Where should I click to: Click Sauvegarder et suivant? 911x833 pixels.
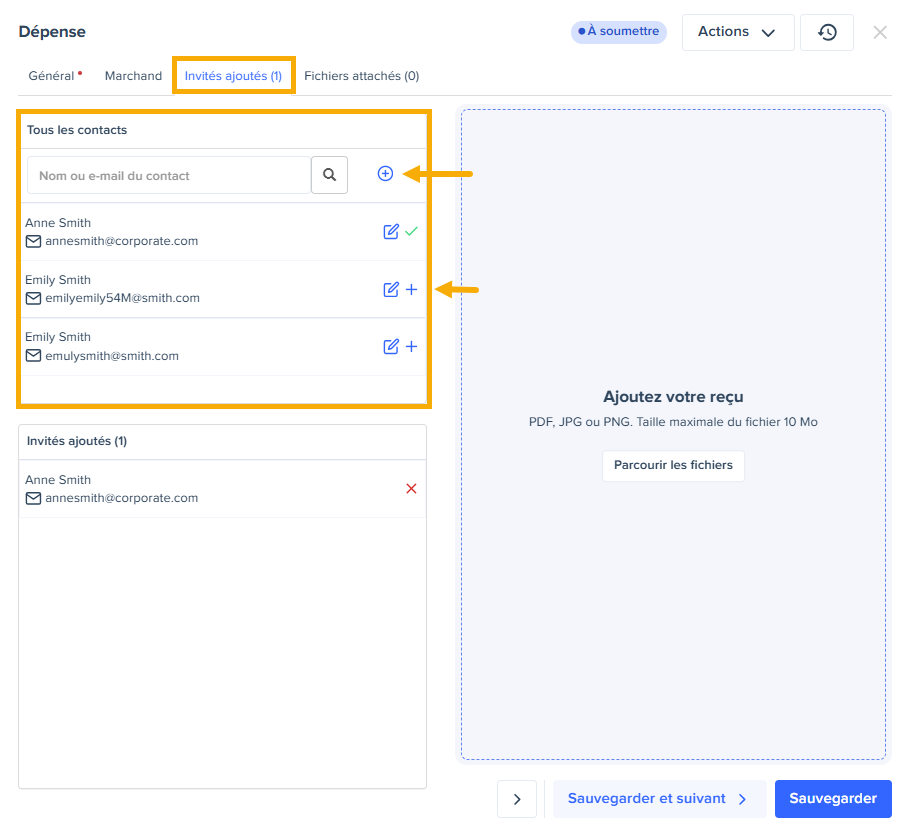point(658,799)
